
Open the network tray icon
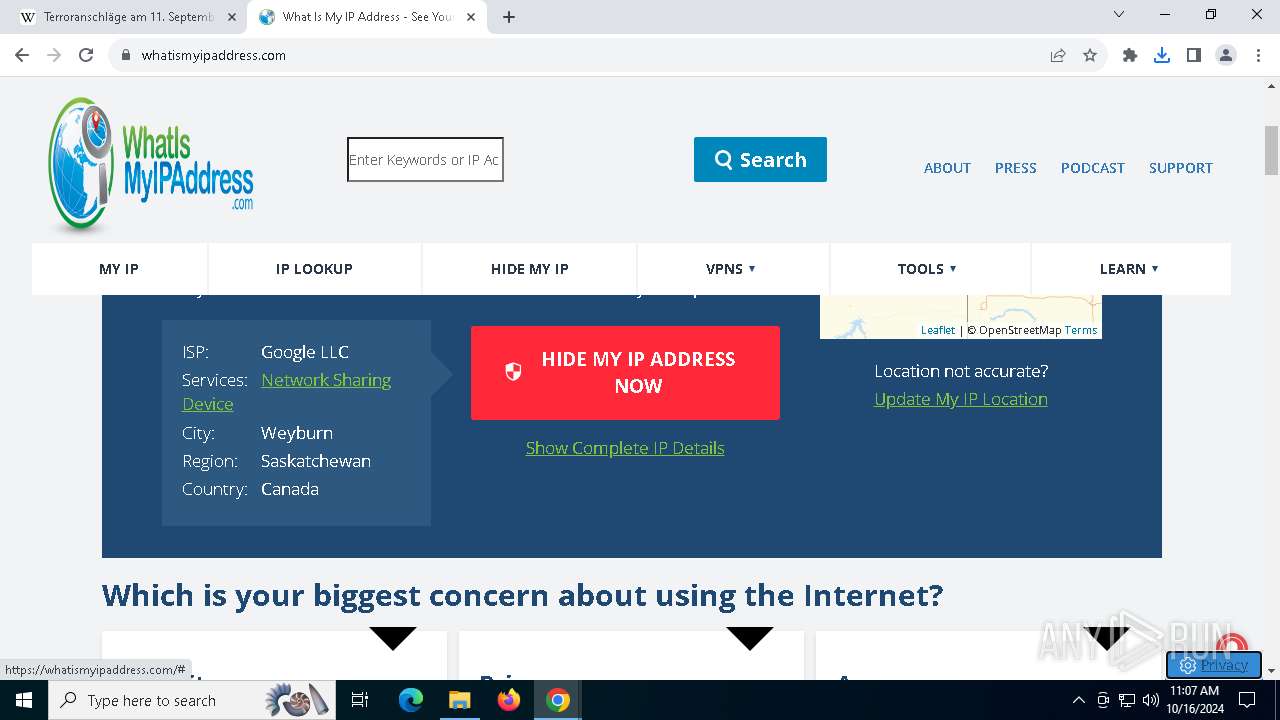tap(1127, 700)
